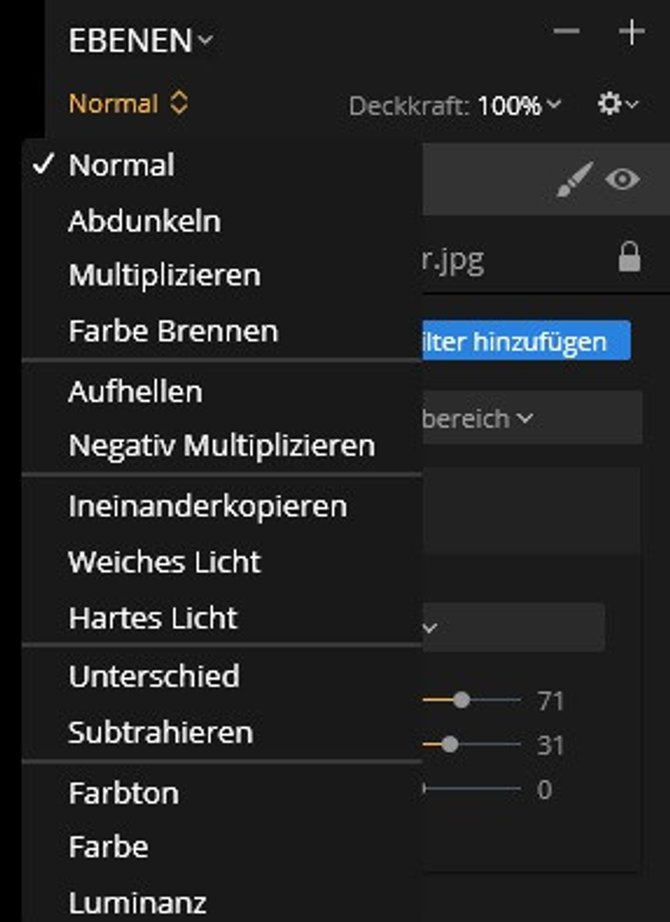
Task: Click the blue Filter hinzufügen button
Action: pos(526,341)
